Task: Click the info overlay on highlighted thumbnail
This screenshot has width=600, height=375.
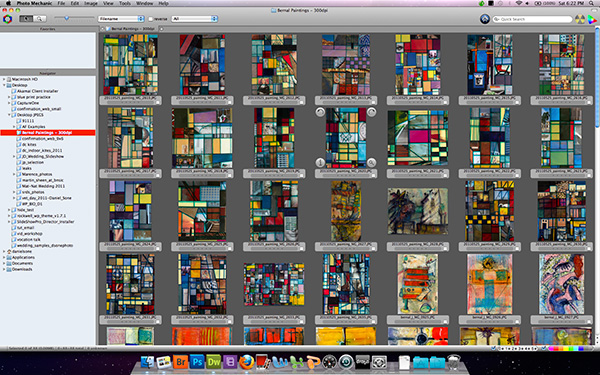Action: [x=320, y=163]
